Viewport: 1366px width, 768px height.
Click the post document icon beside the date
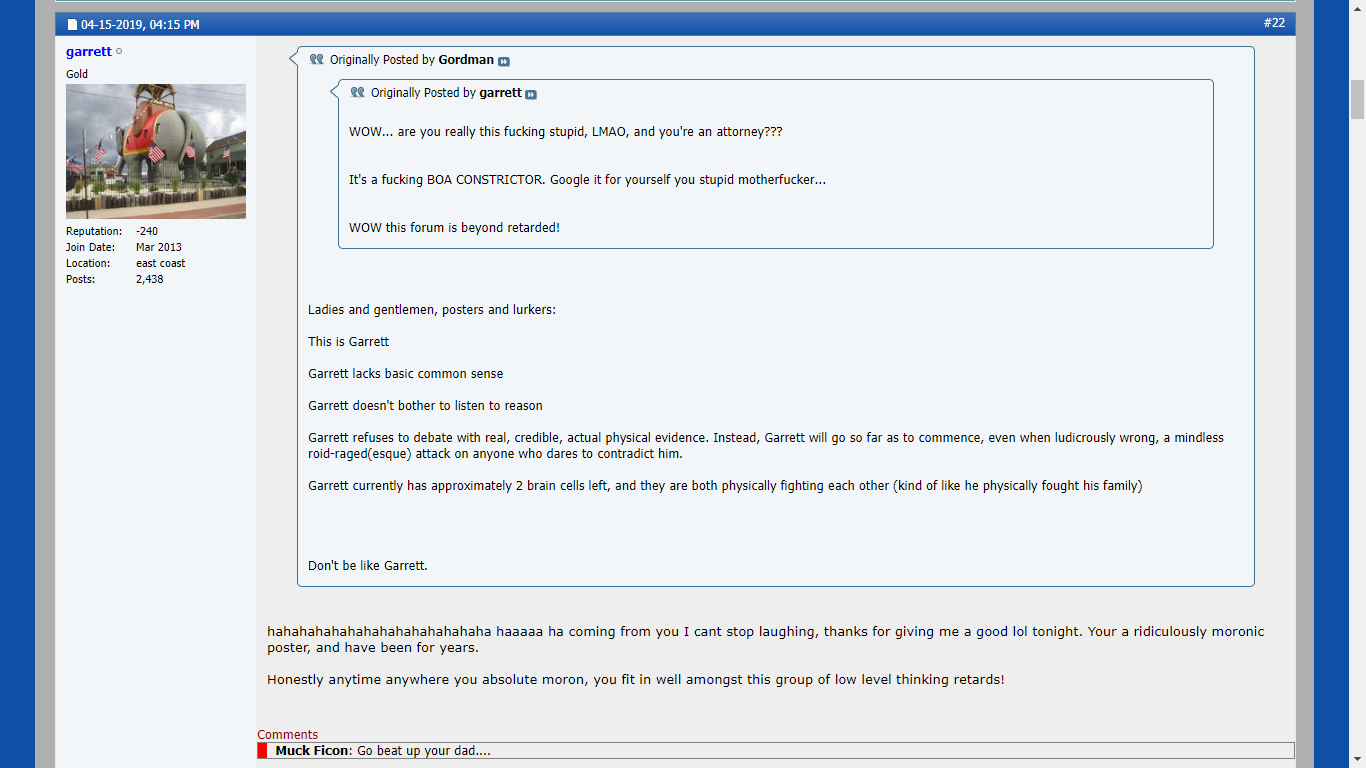72,25
